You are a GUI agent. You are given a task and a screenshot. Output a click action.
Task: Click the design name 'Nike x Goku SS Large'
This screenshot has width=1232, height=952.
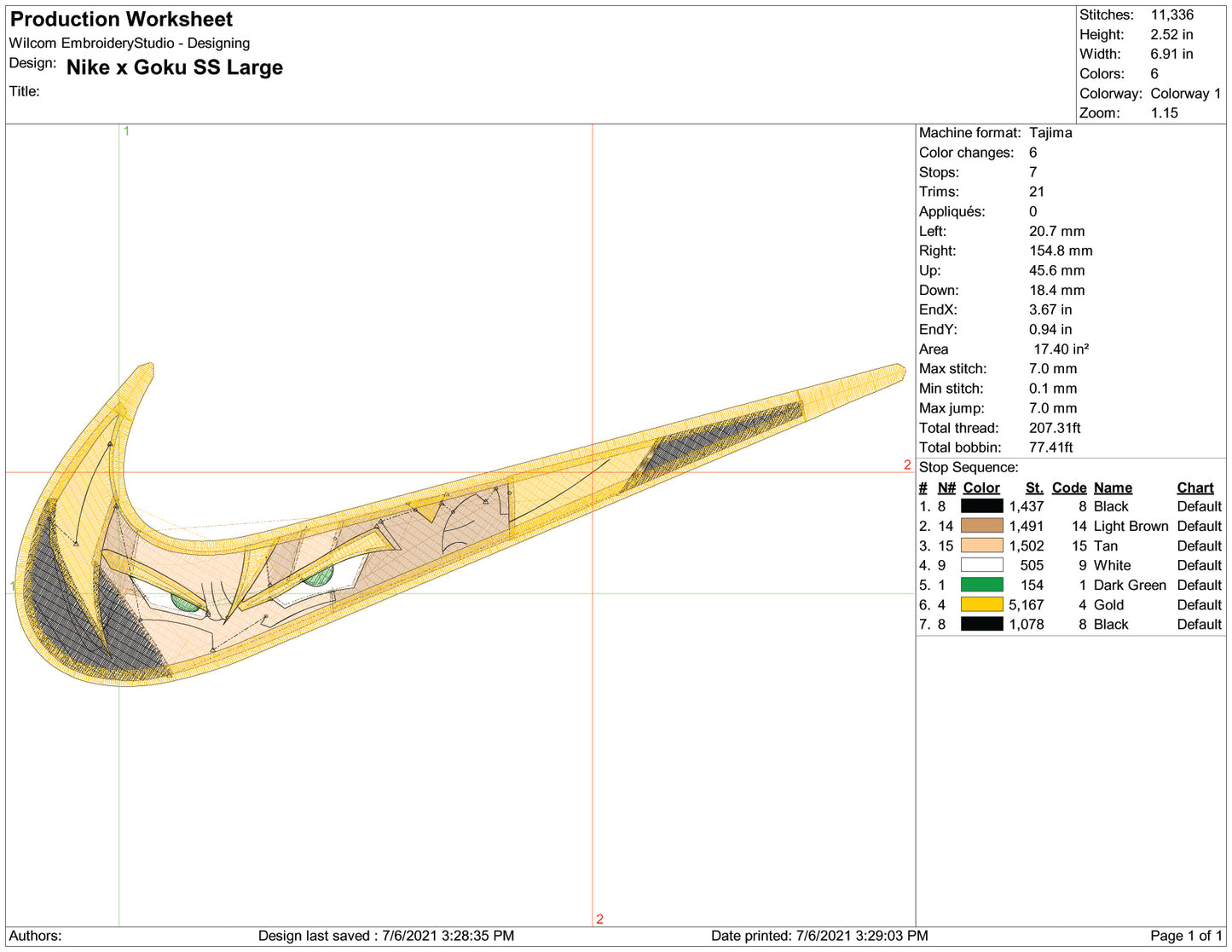(x=175, y=67)
